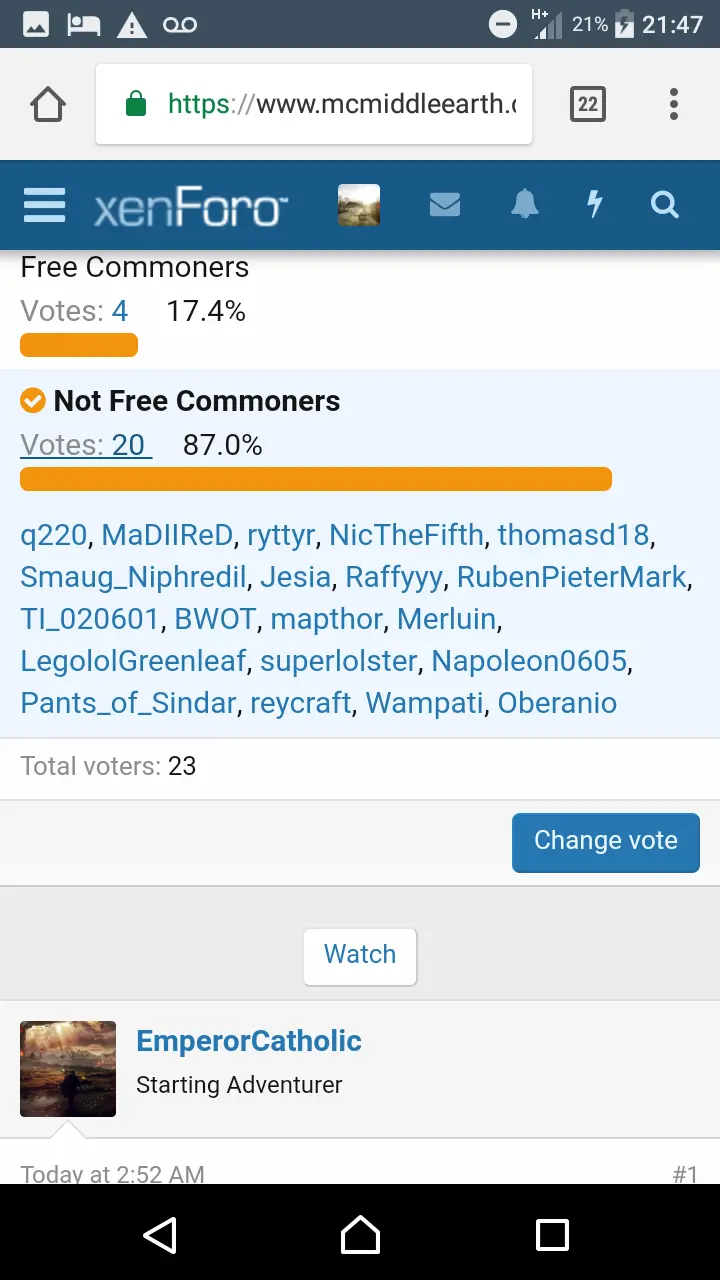Tap the browser home icon

(x=48, y=104)
